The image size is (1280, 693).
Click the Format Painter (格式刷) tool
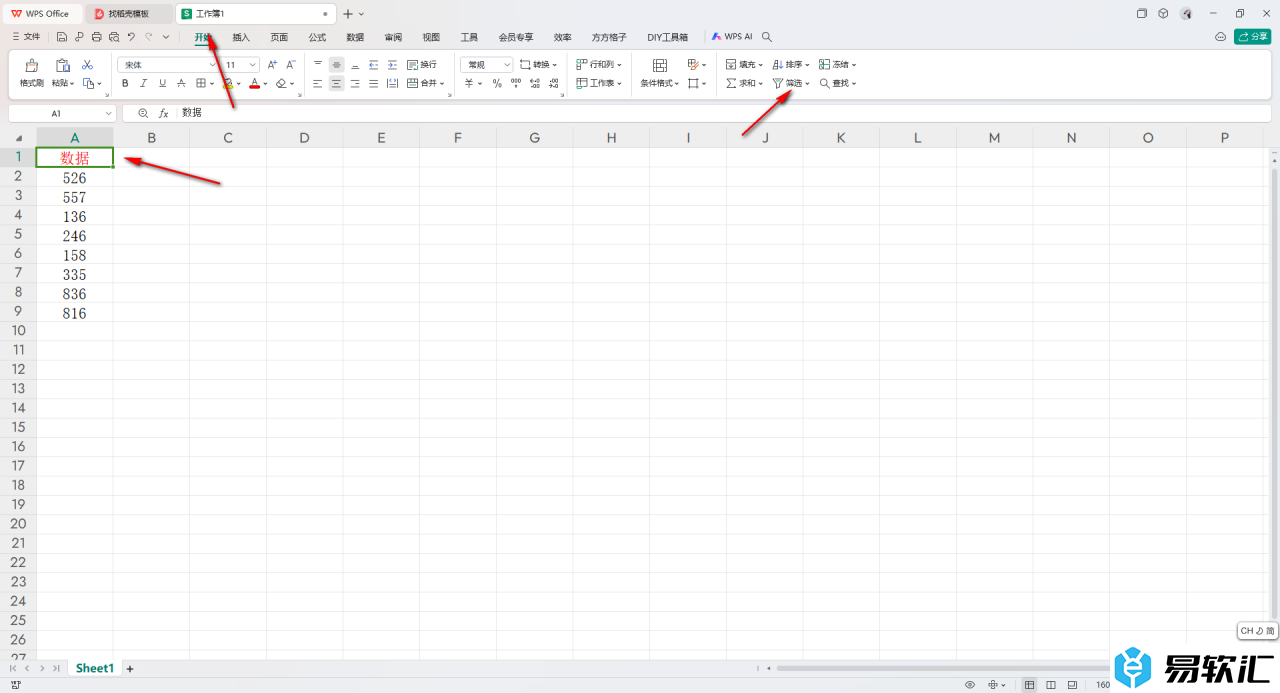click(32, 73)
